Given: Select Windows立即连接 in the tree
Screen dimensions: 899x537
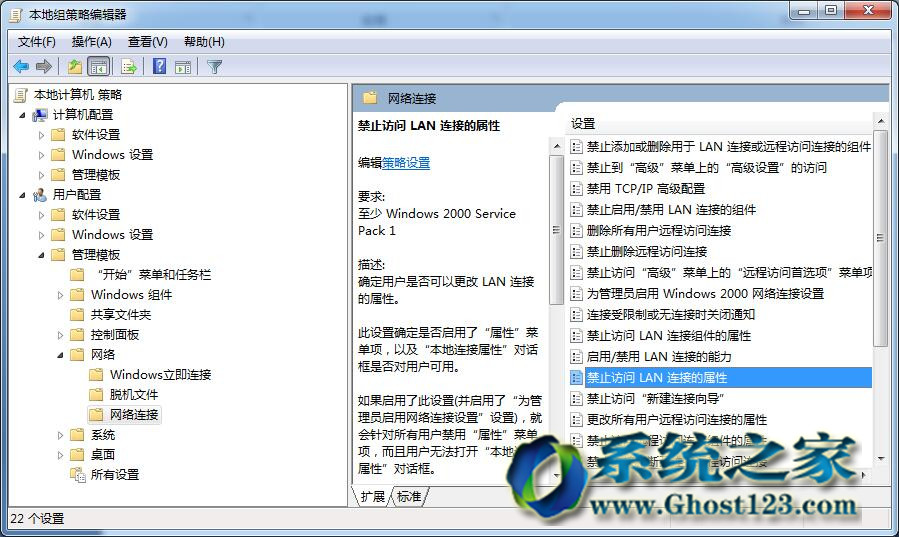Looking at the screenshot, I should [x=161, y=375].
